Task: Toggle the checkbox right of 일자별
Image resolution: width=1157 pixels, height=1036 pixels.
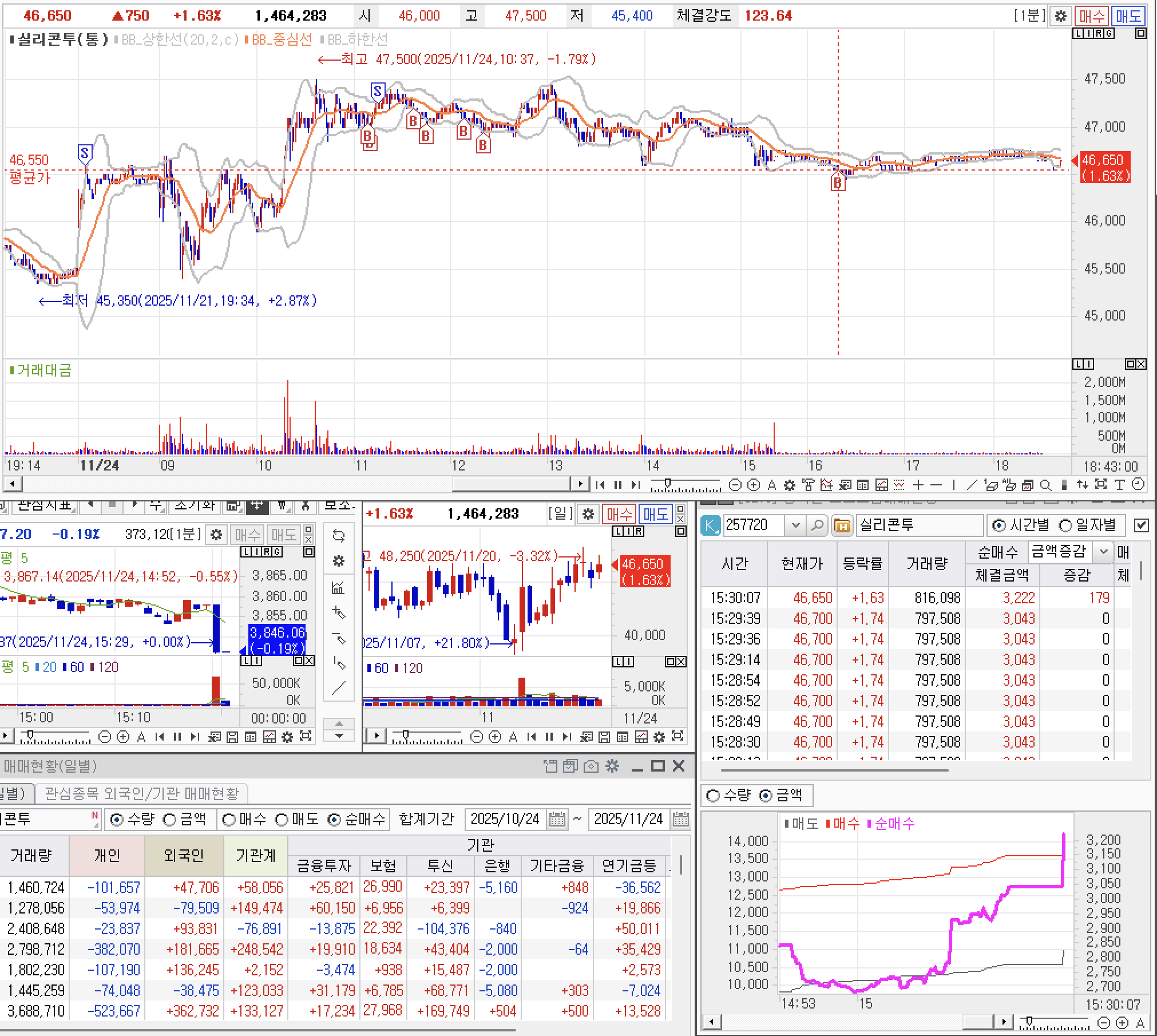Action: tap(1141, 525)
